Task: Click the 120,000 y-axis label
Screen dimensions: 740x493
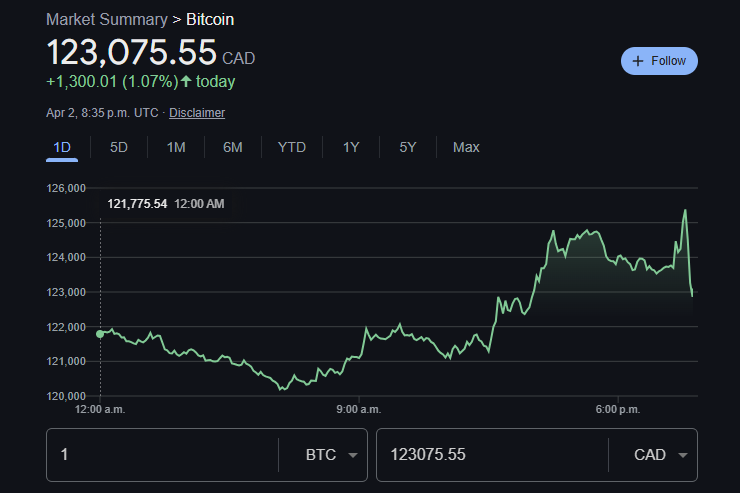Action: tap(66, 396)
